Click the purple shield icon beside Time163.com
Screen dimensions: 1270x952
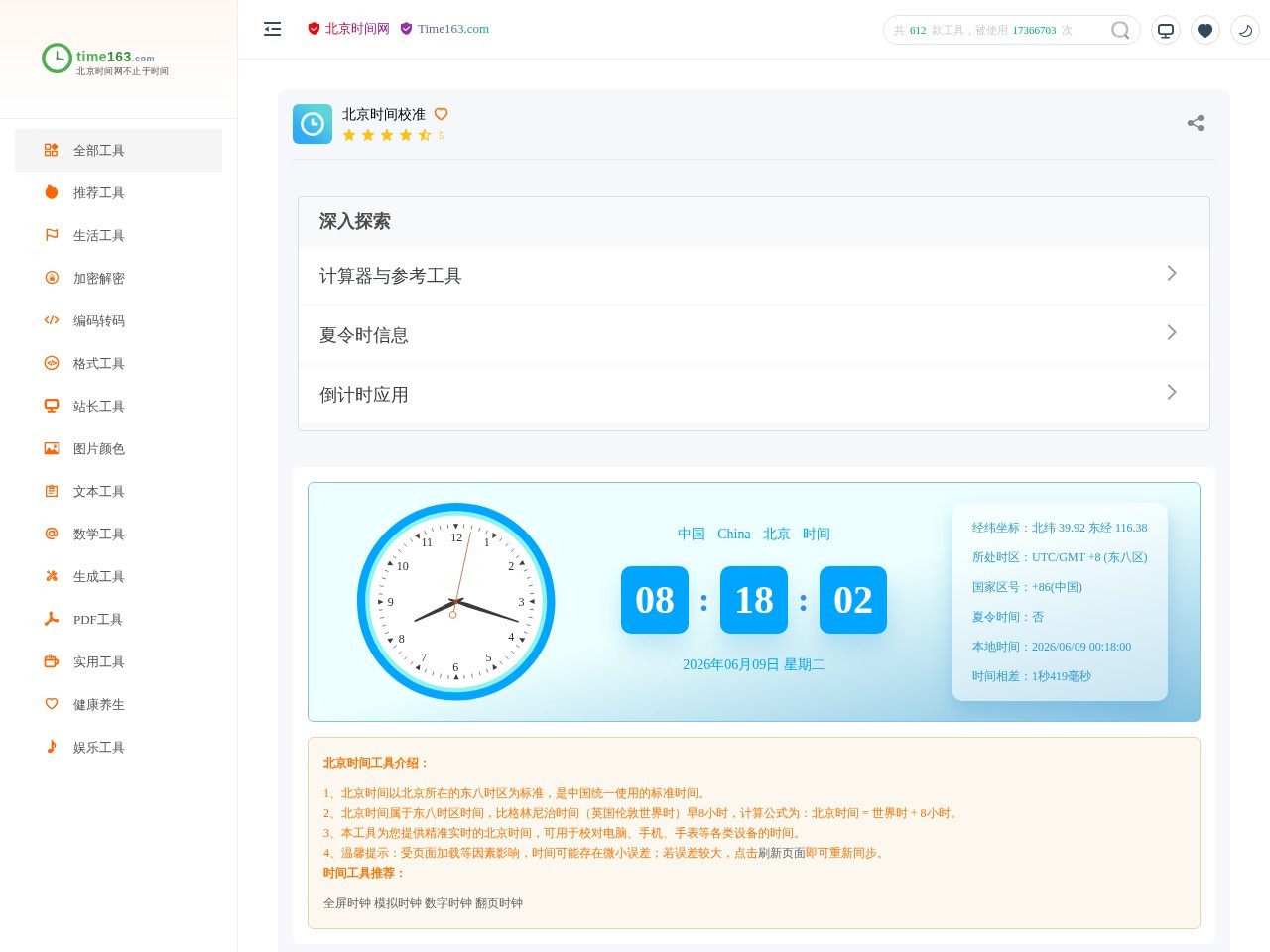pyautogui.click(x=406, y=29)
